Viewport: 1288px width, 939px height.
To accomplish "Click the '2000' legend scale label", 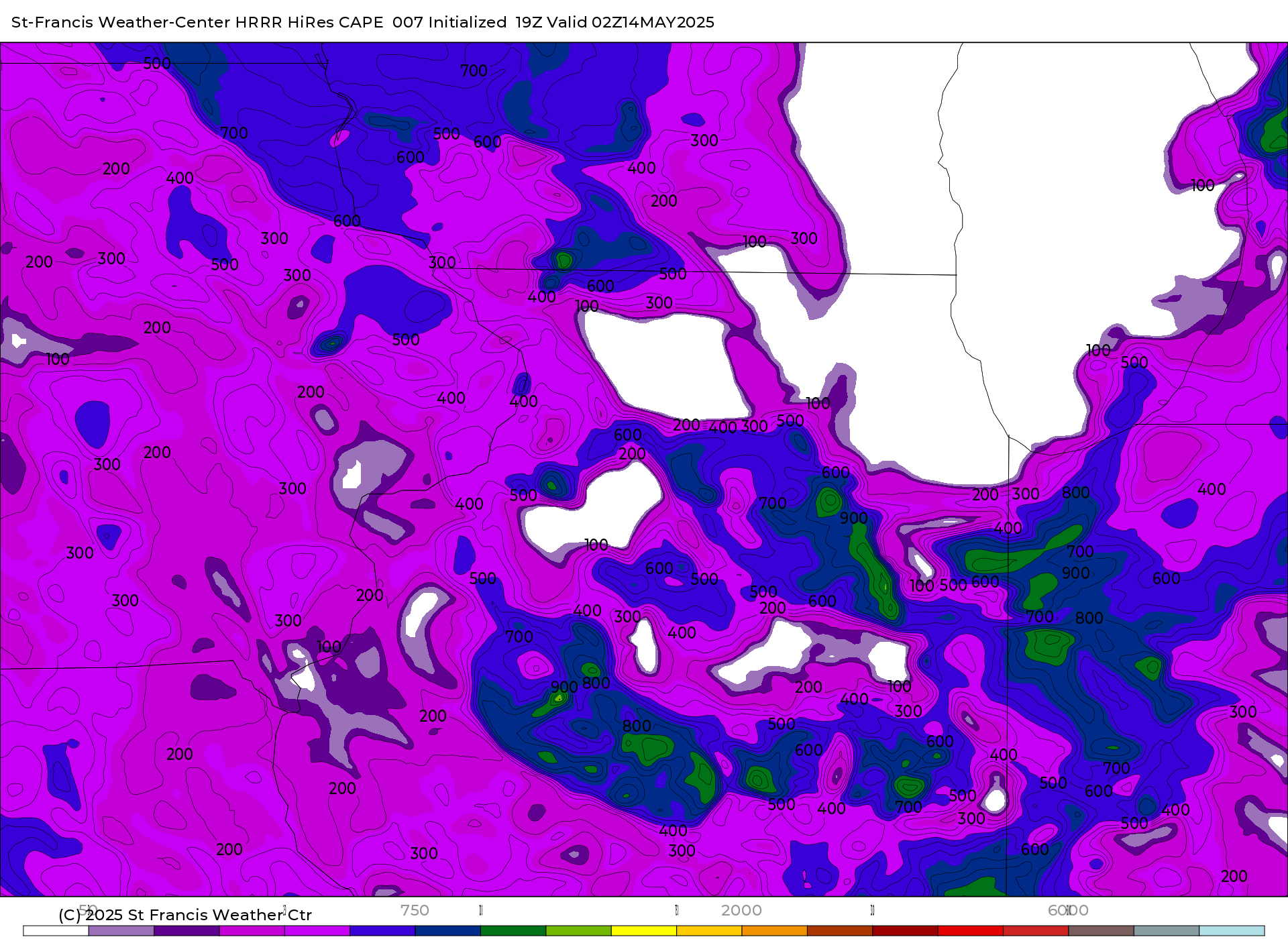I will pyautogui.click(x=741, y=910).
